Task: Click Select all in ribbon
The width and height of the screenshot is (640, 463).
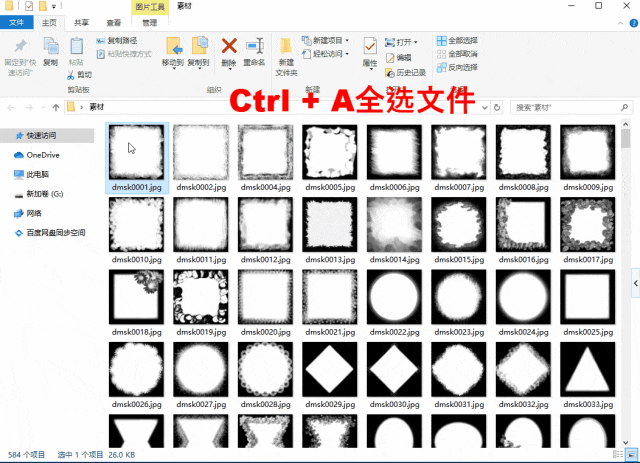Action: (x=457, y=40)
